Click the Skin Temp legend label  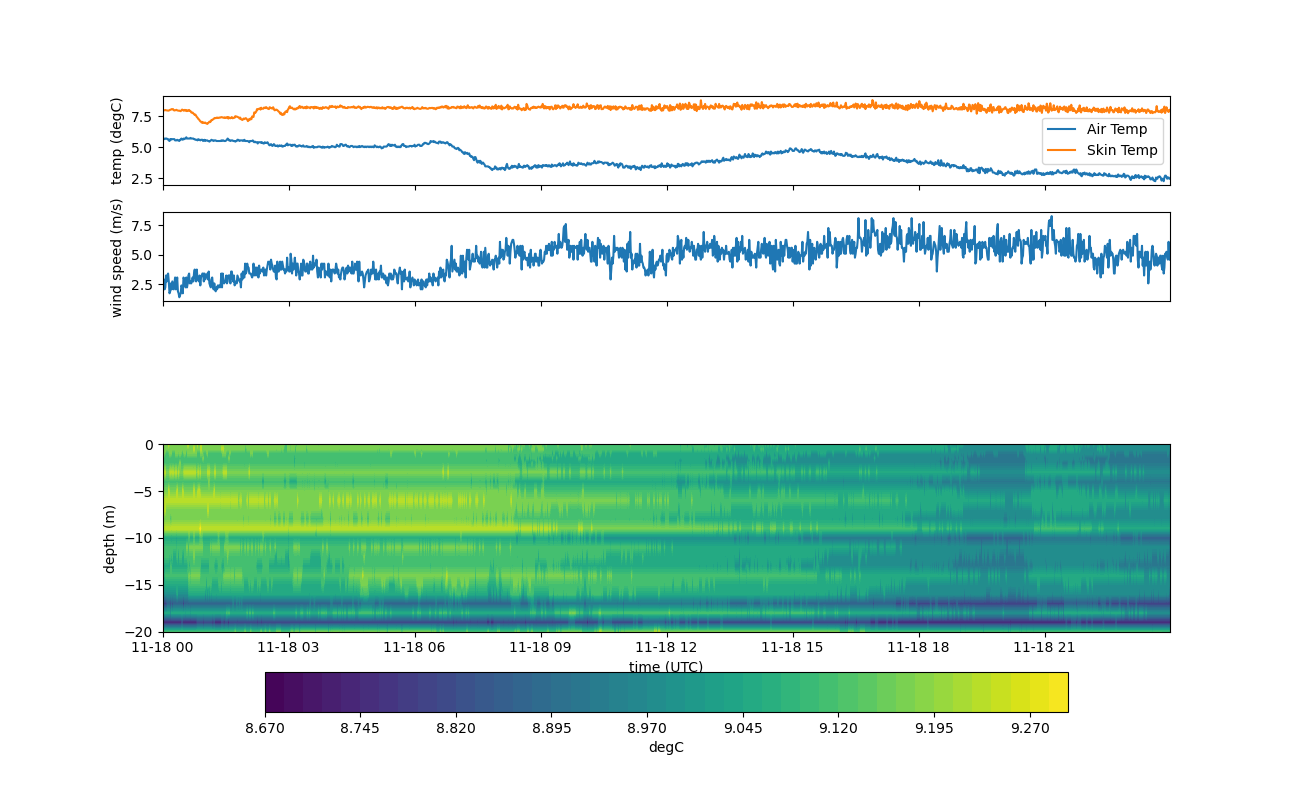(1122, 151)
